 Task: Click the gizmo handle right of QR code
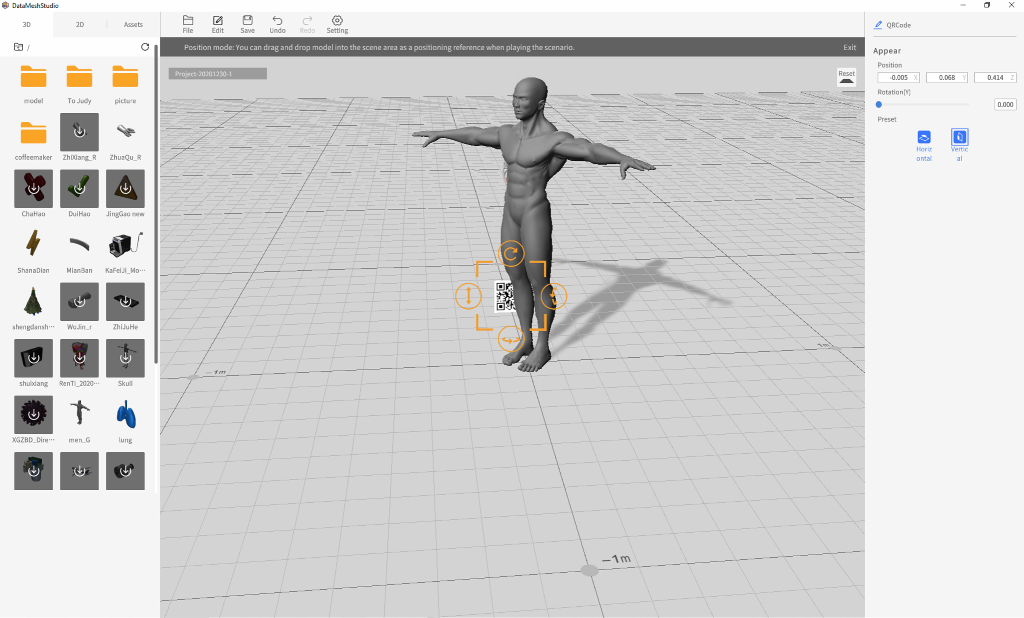(554, 296)
